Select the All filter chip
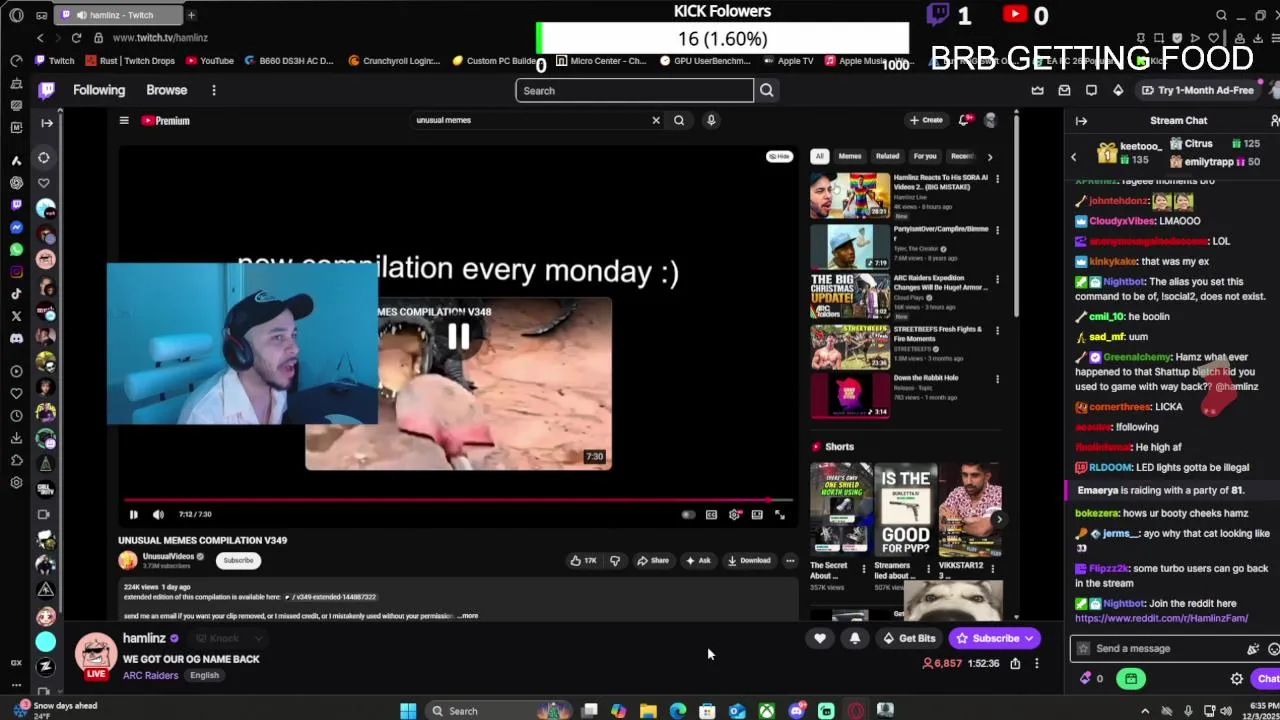Viewport: 1280px width, 720px height. pyautogui.click(x=819, y=156)
